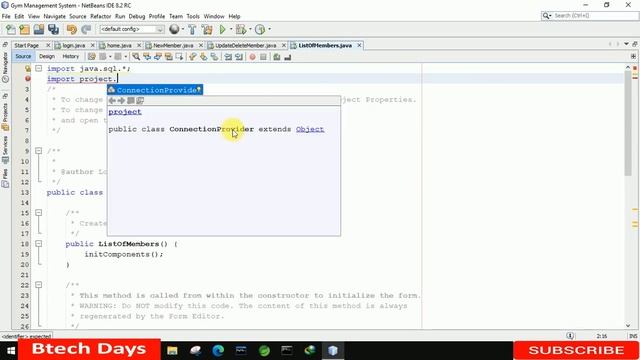Switch to the NewMember.java tab
Screen dimensions: 640x360
click(173, 45)
